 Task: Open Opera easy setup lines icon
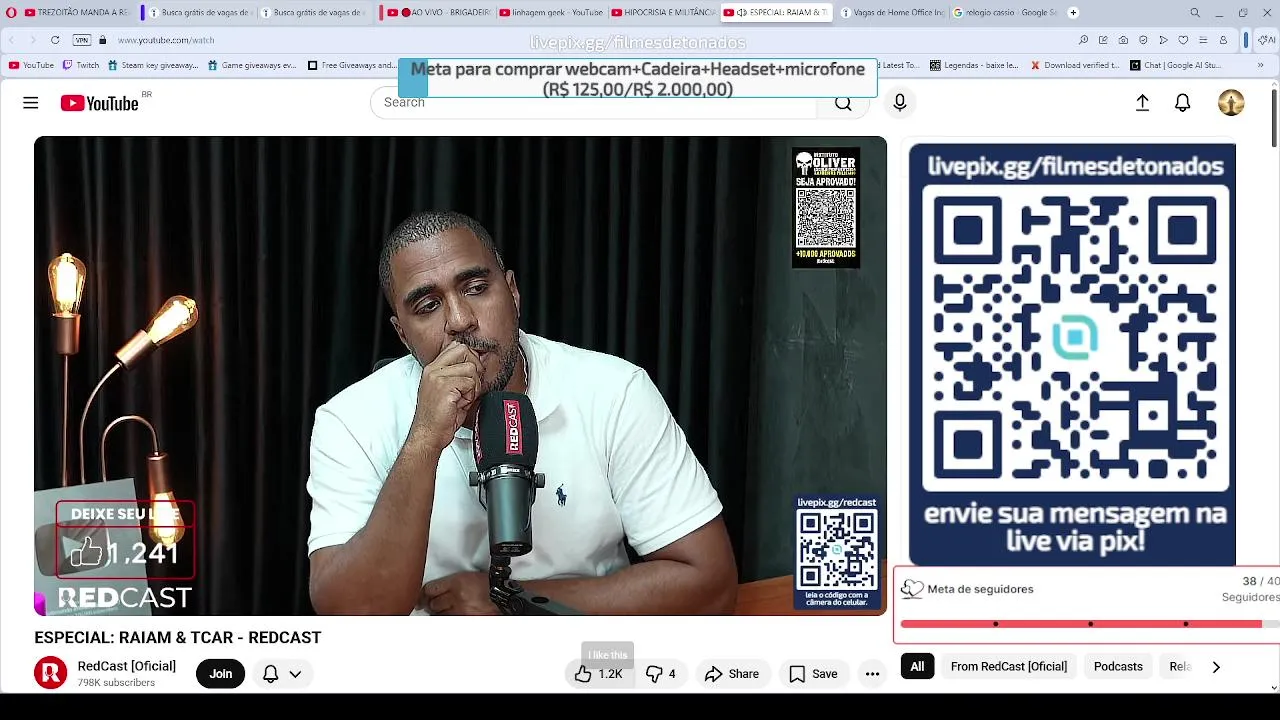coord(1203,40)
